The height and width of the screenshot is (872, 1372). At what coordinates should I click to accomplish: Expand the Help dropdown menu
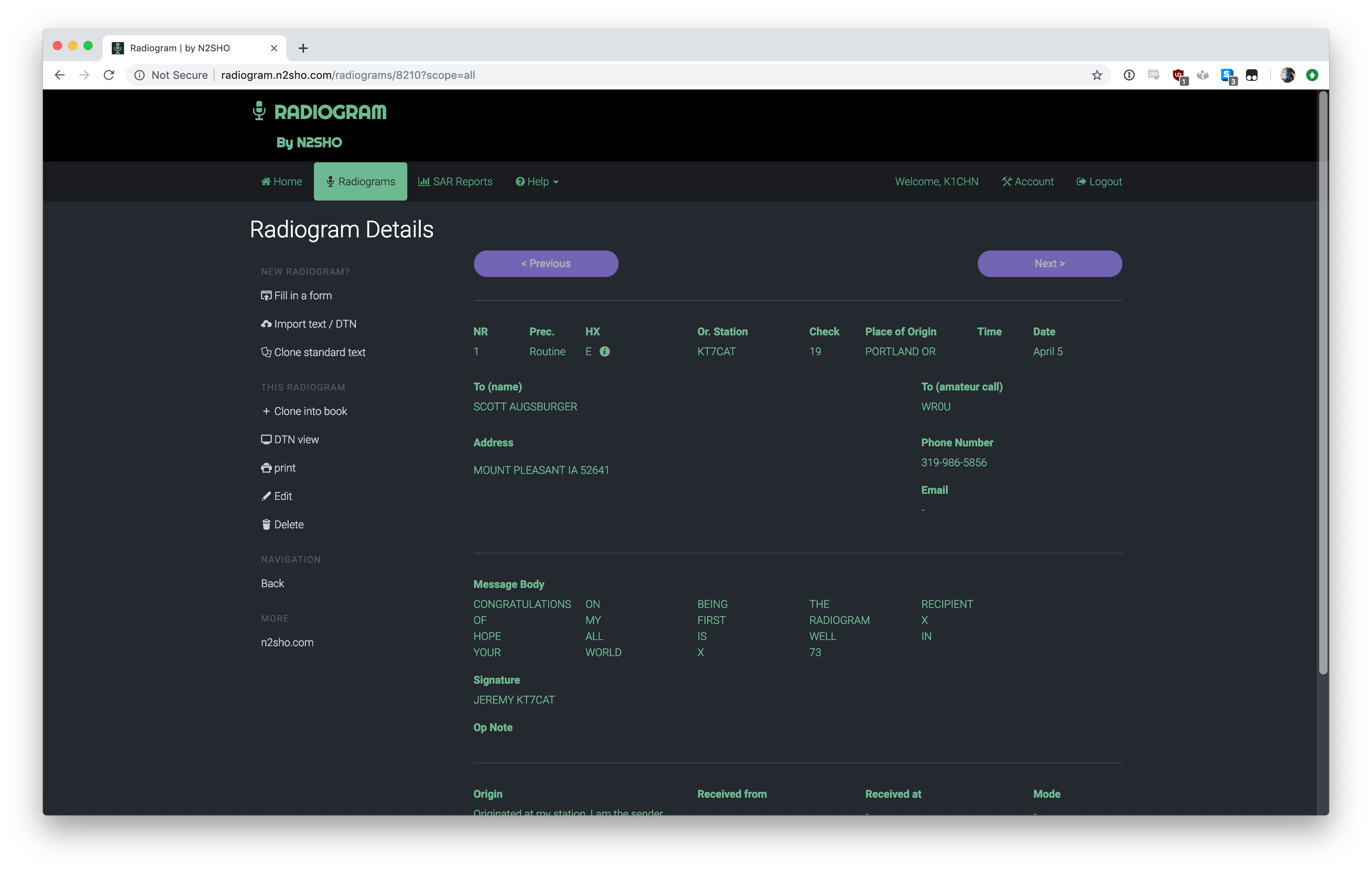[537, 181]
